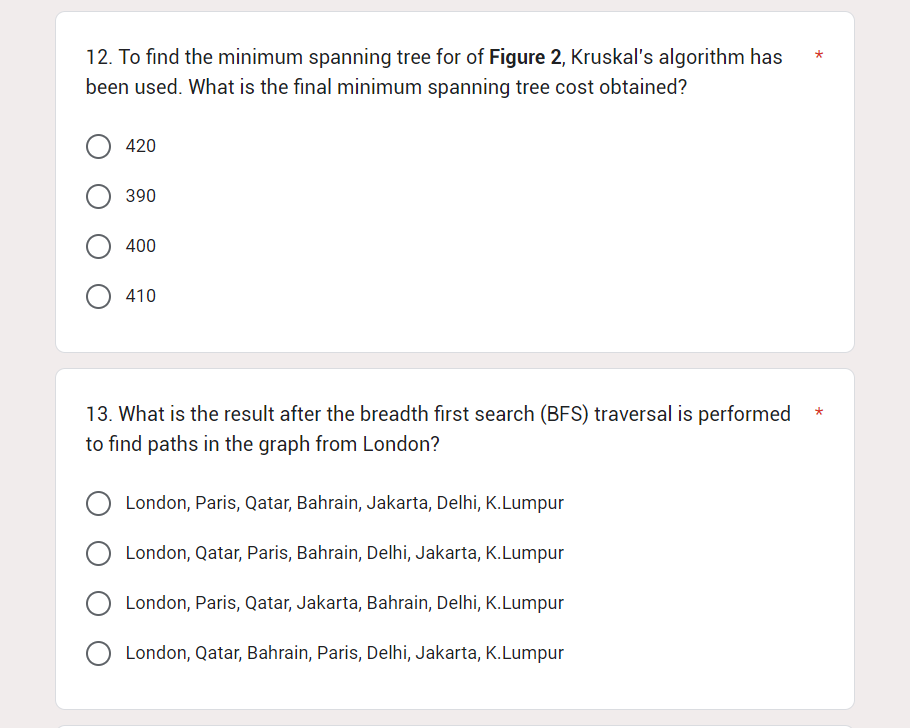Screen dimensions: 910x728
Task: Select the 390 answer option
Action: click(98, 196)
